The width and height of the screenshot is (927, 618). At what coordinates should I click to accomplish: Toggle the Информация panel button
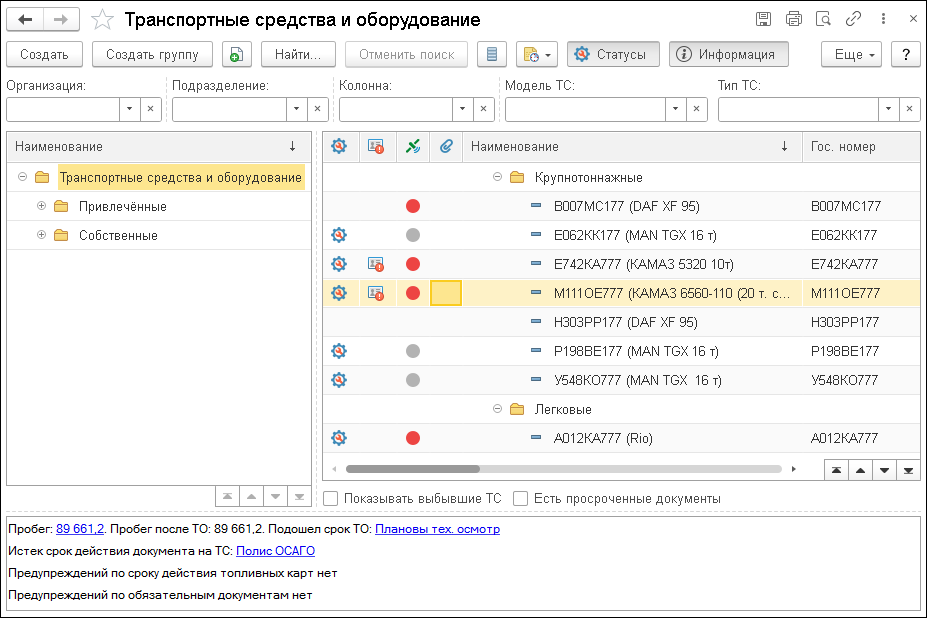[728, 54]
